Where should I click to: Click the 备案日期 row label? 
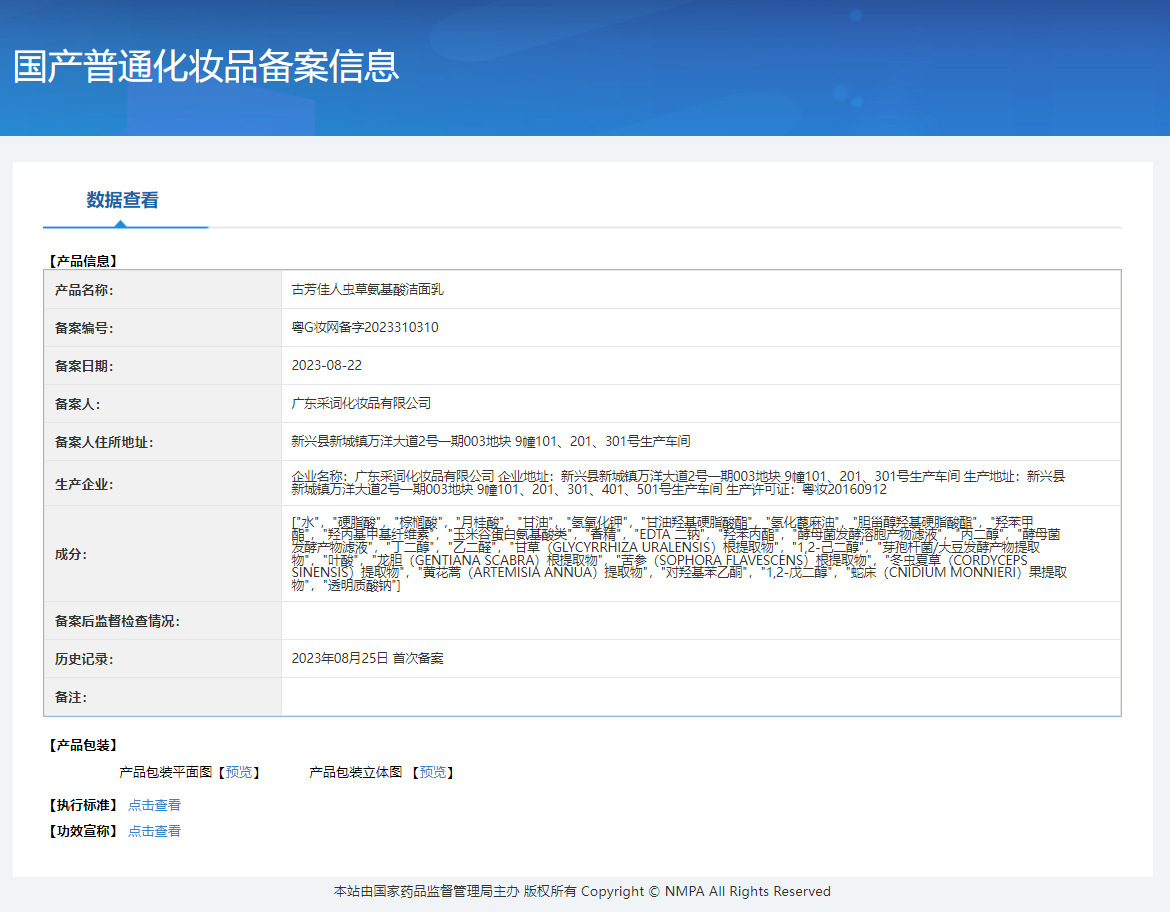84,366
